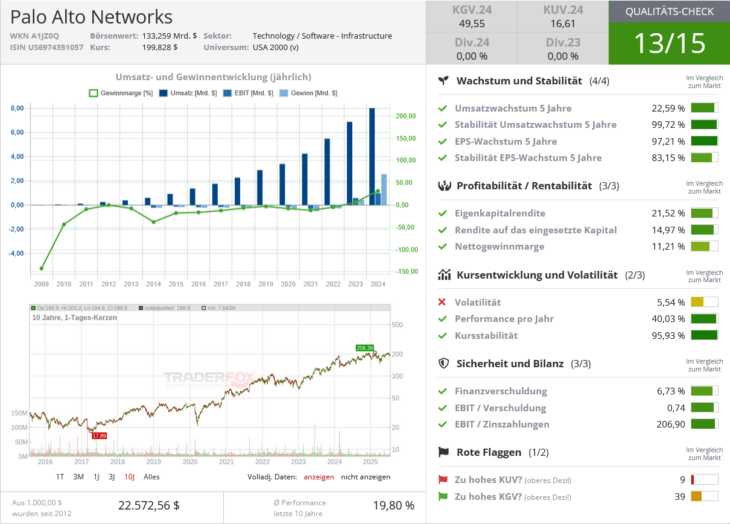Click the Kurs 199,828 $ value
730x524 pixels.
[160, 47]
